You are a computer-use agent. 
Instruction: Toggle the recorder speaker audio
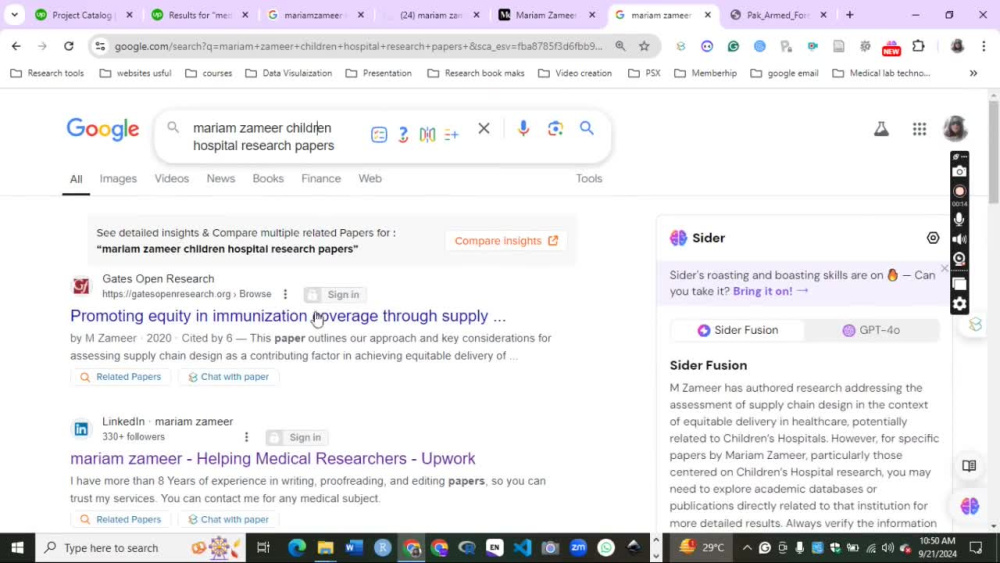(959, 239)
